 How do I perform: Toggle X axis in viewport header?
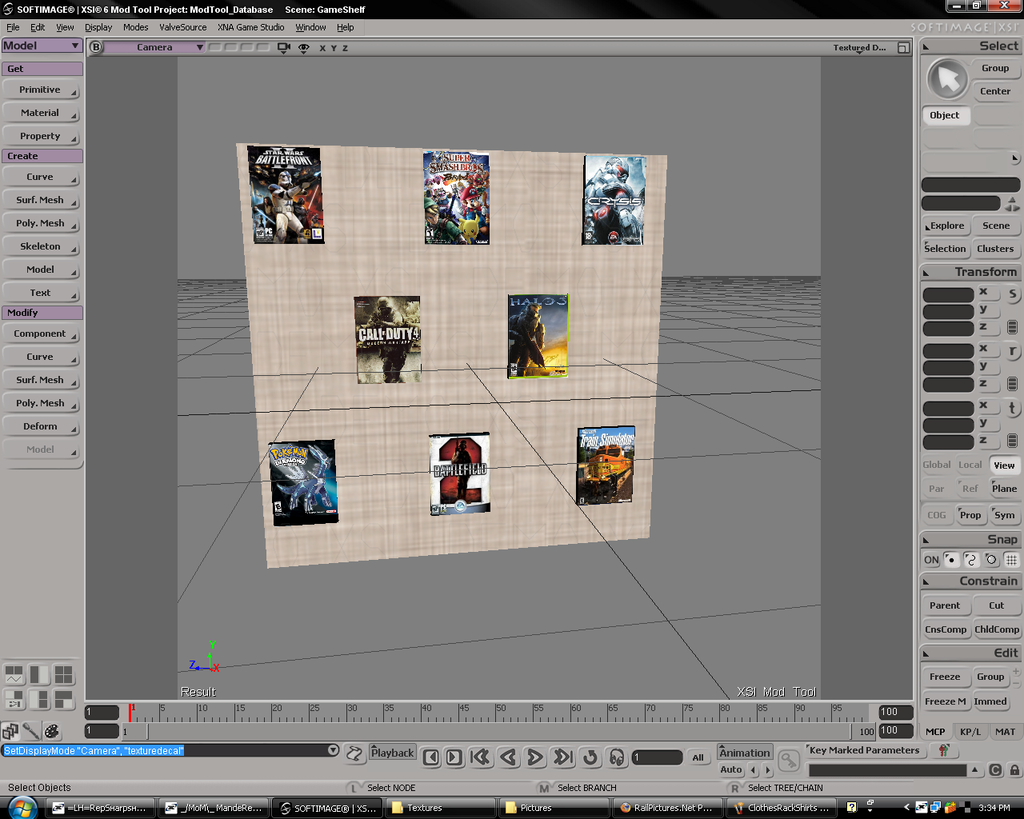tap(322, 48)
